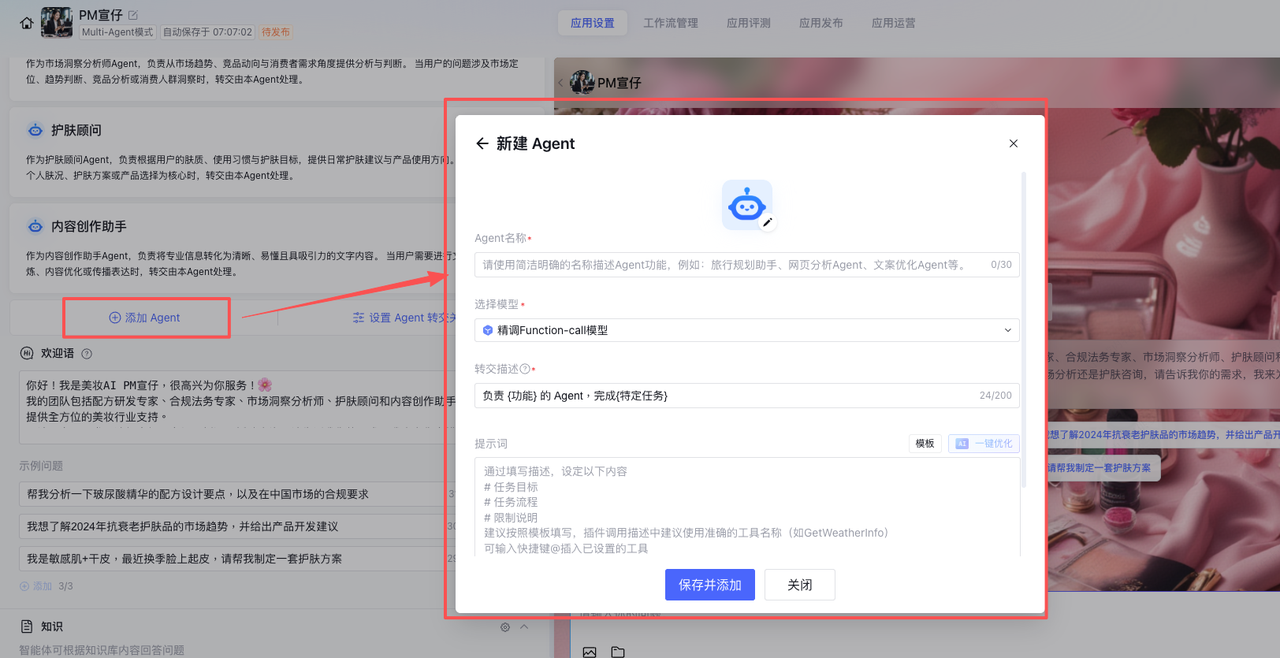Click the image icon below chat preview
This screenshot has height=658, width=1280.
tap(589, 652)
